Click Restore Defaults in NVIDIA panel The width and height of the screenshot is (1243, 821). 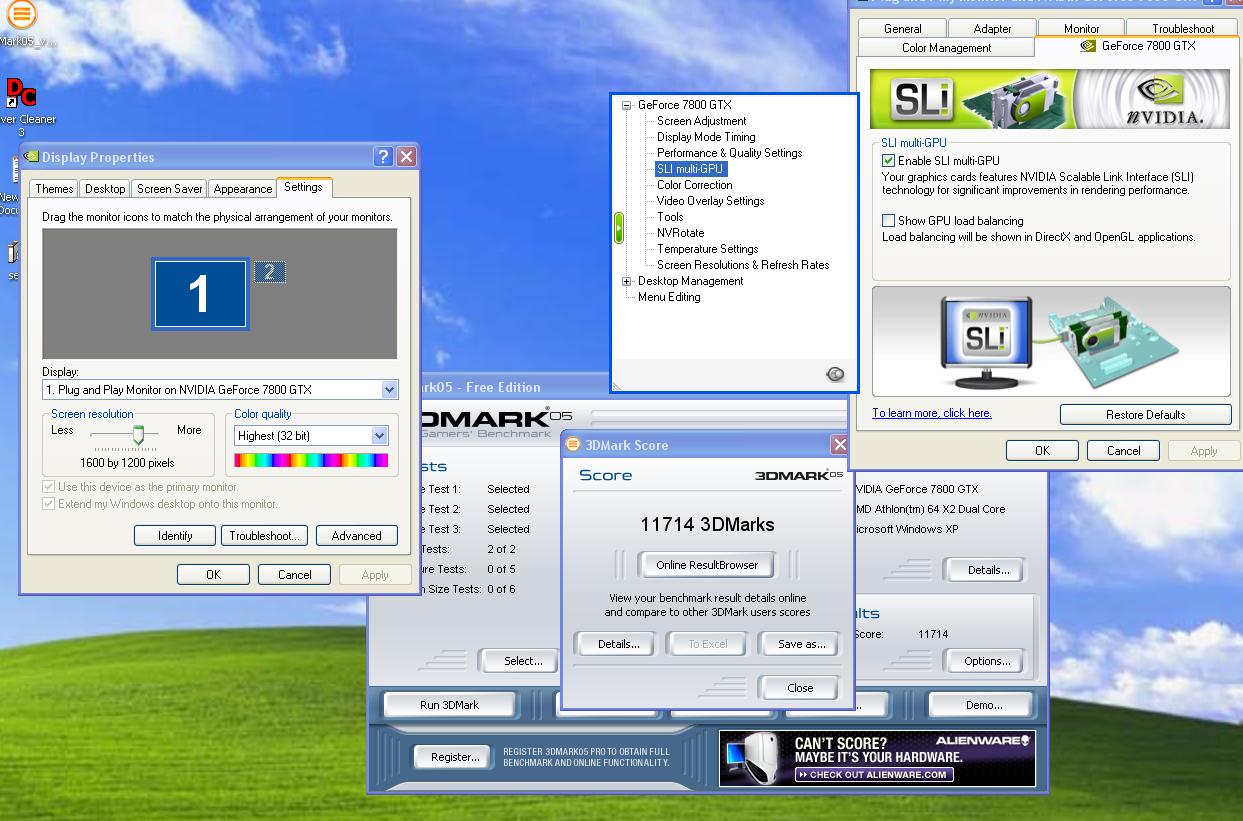[1145, 415]
